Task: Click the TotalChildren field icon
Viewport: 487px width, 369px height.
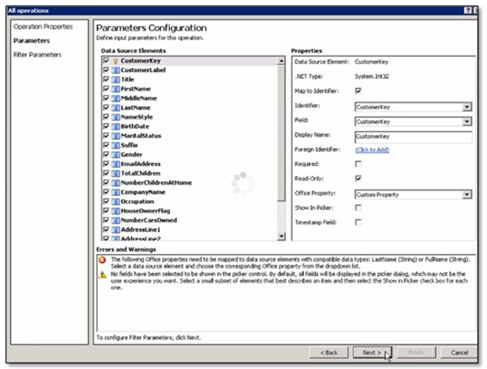Action: coord(115,173)
